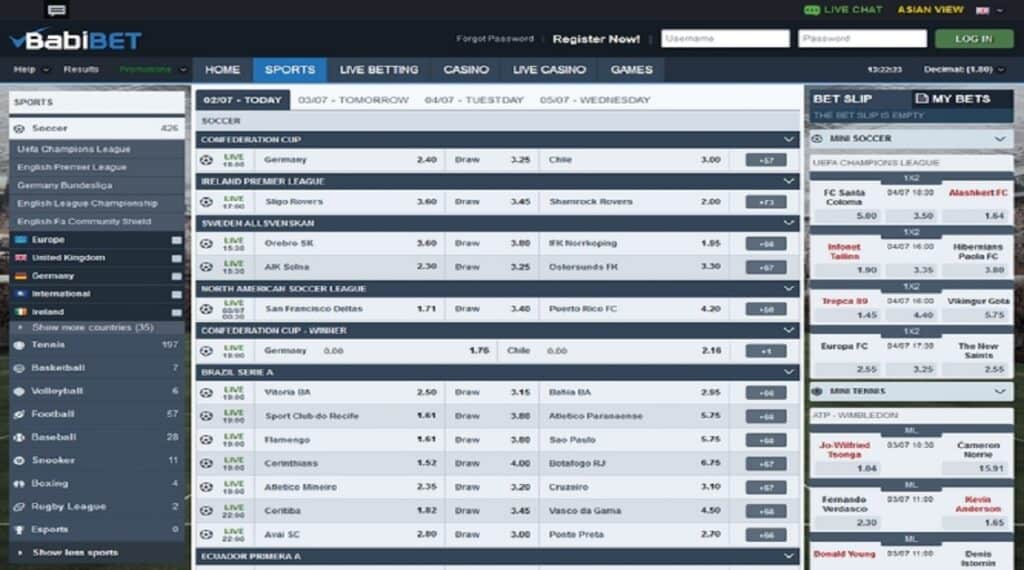
Task: Select the 04/07 Tuesday date tab
Action: pos(474,100)
